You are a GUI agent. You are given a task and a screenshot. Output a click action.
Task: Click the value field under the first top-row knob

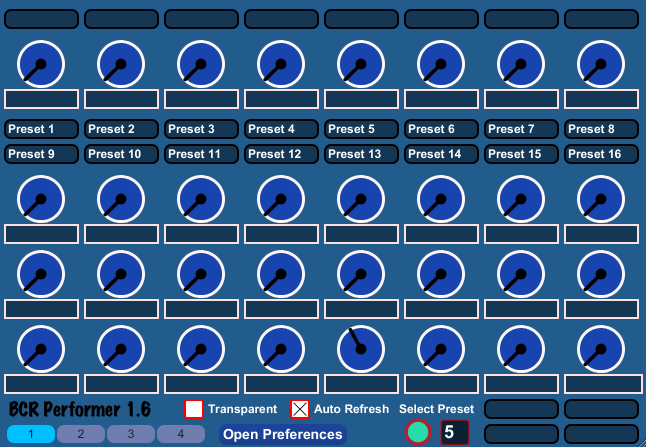pos(41,99)
